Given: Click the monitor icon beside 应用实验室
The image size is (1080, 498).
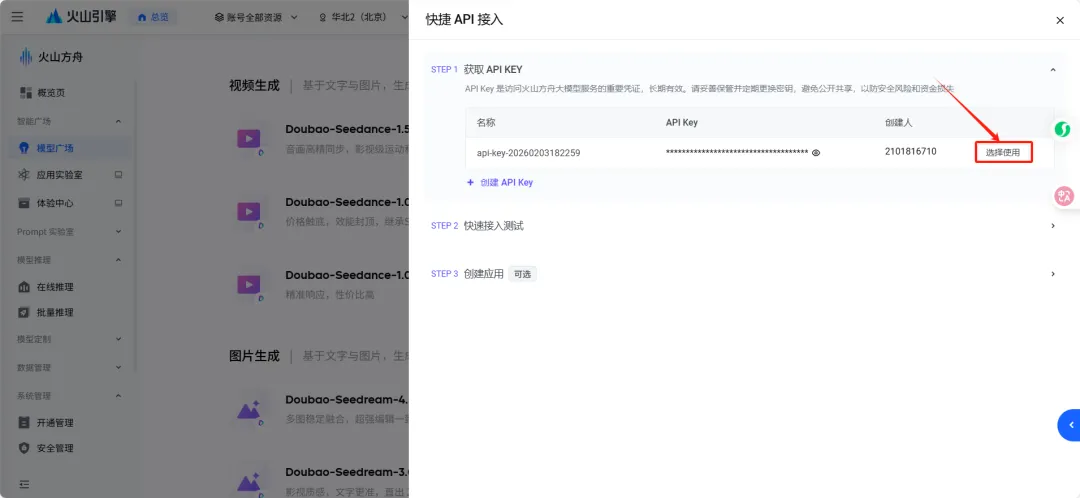Looking at the screenshot, I should pyautogui.click(x=118, y=175).
